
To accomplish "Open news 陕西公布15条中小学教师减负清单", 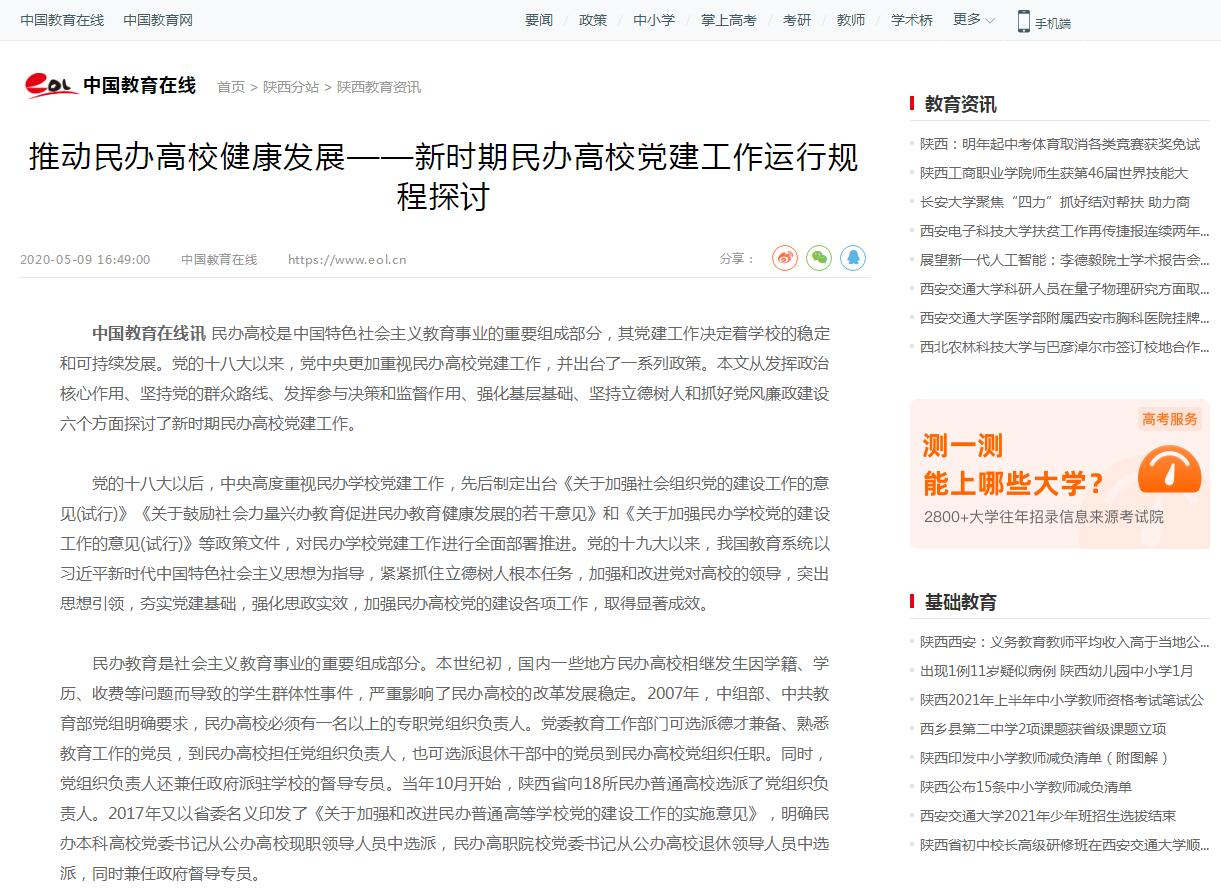I will [x=1026, y=787].
